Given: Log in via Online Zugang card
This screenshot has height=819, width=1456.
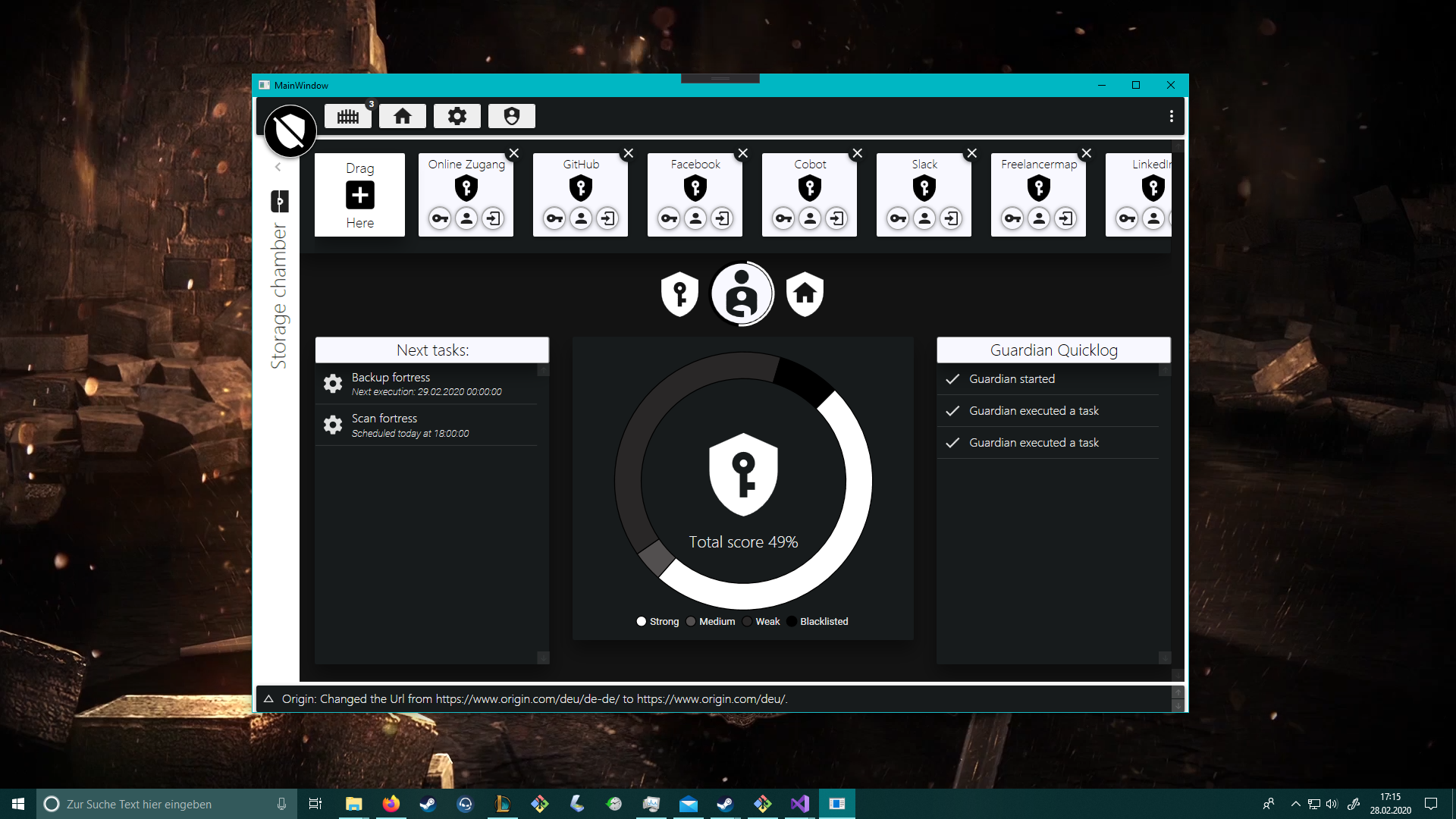Looking at the screenshot, I should click(494, 218).
